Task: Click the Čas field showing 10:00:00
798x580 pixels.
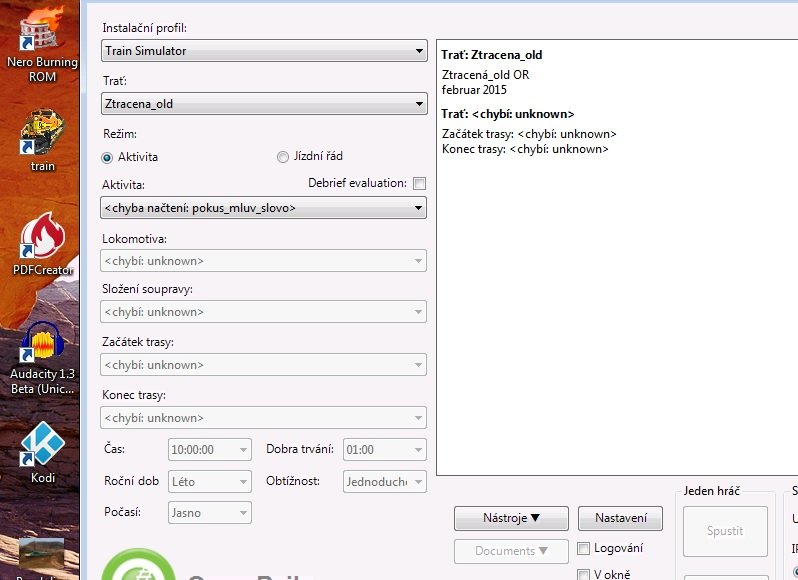Action: [210, 450]
